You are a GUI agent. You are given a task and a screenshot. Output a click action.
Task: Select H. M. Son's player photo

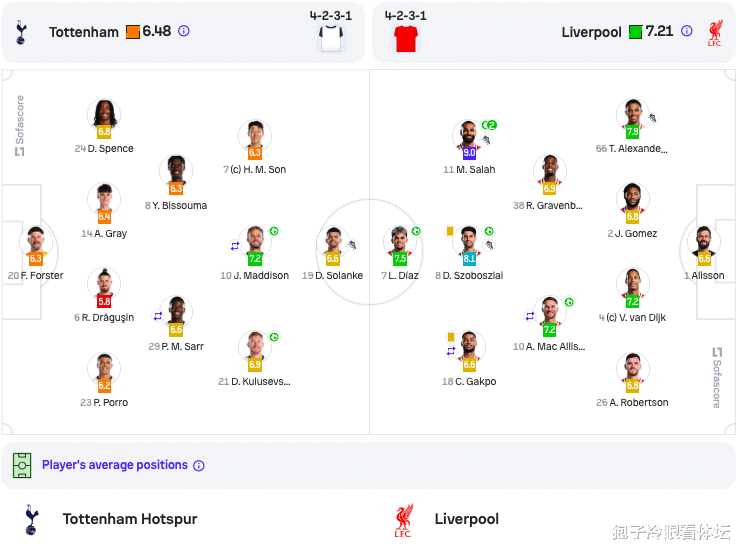[x=255, y=135]
